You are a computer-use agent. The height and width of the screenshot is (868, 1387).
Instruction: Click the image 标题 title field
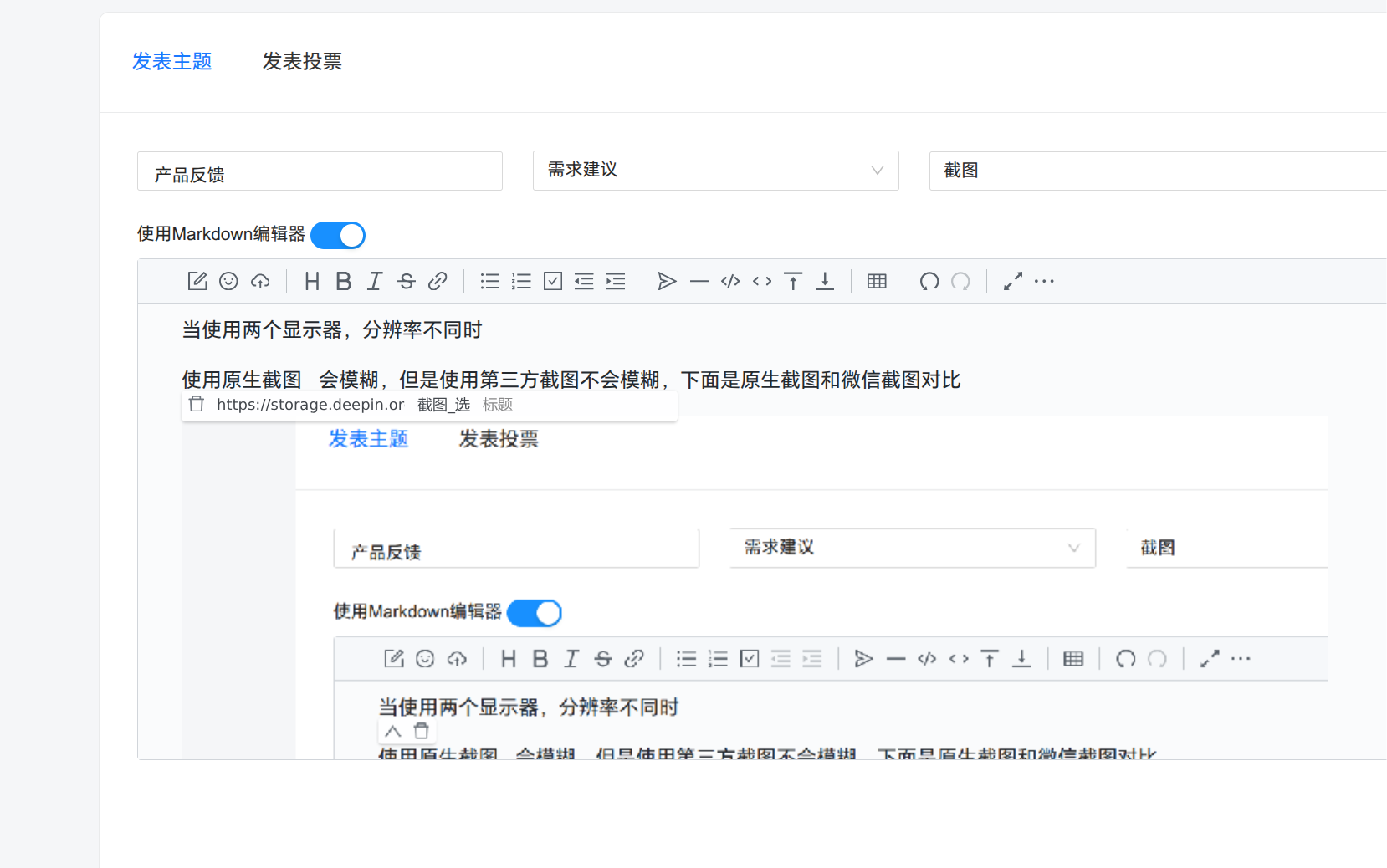pyautogui.click(x=498, y=405)
